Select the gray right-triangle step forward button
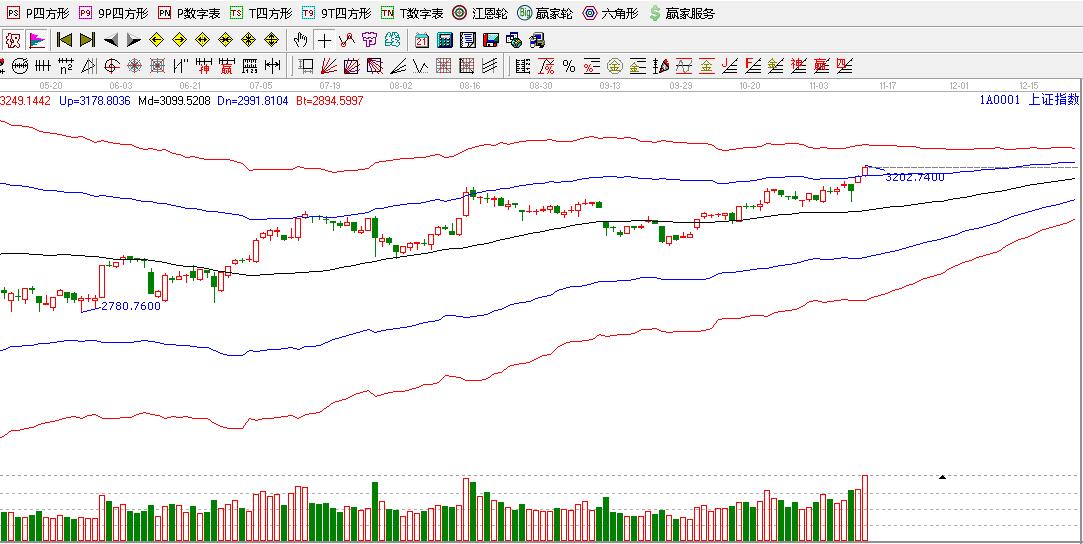The height and width of the screenshot is (544, 1083). click(133, 41)
